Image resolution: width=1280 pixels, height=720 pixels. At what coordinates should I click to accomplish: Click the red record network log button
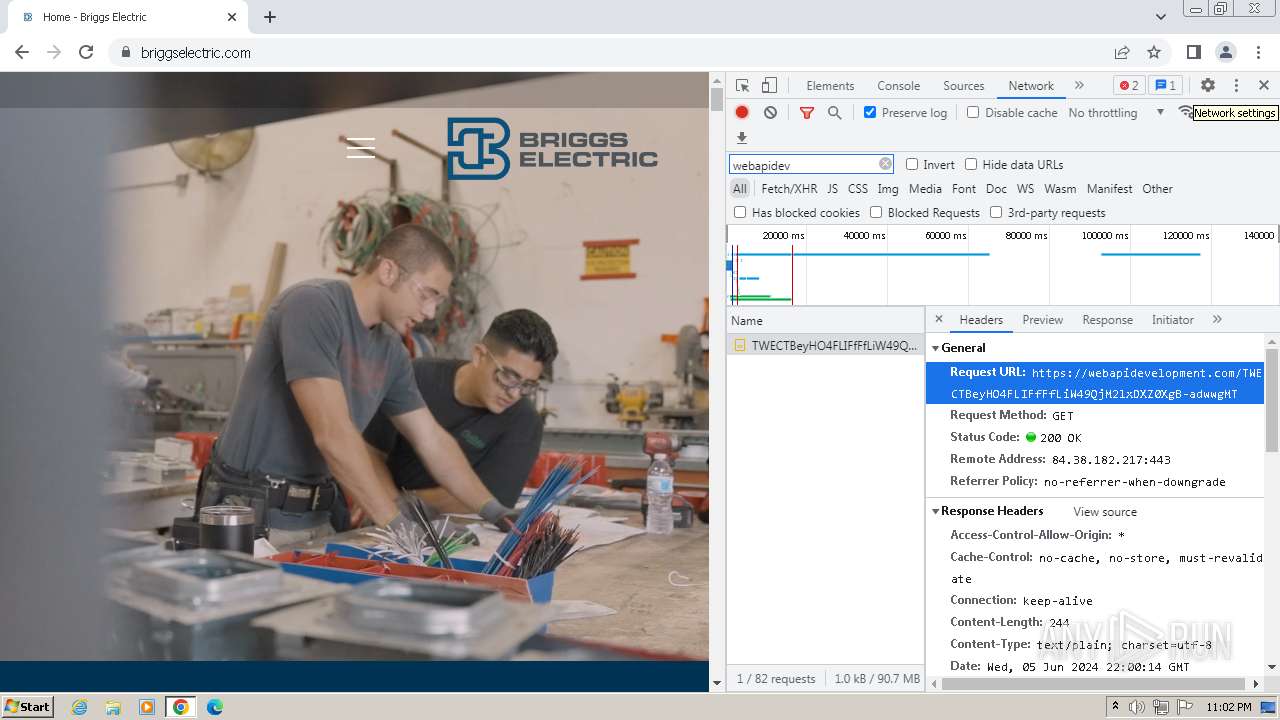tap(742, 113)
